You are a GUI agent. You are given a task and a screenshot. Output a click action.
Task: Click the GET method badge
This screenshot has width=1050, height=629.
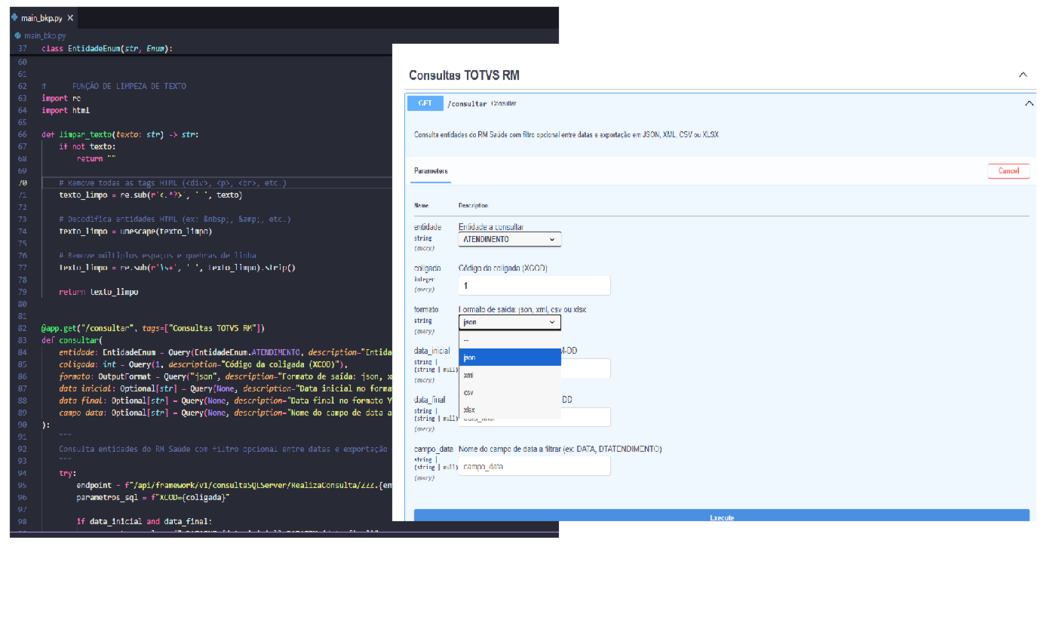(425, 103)
